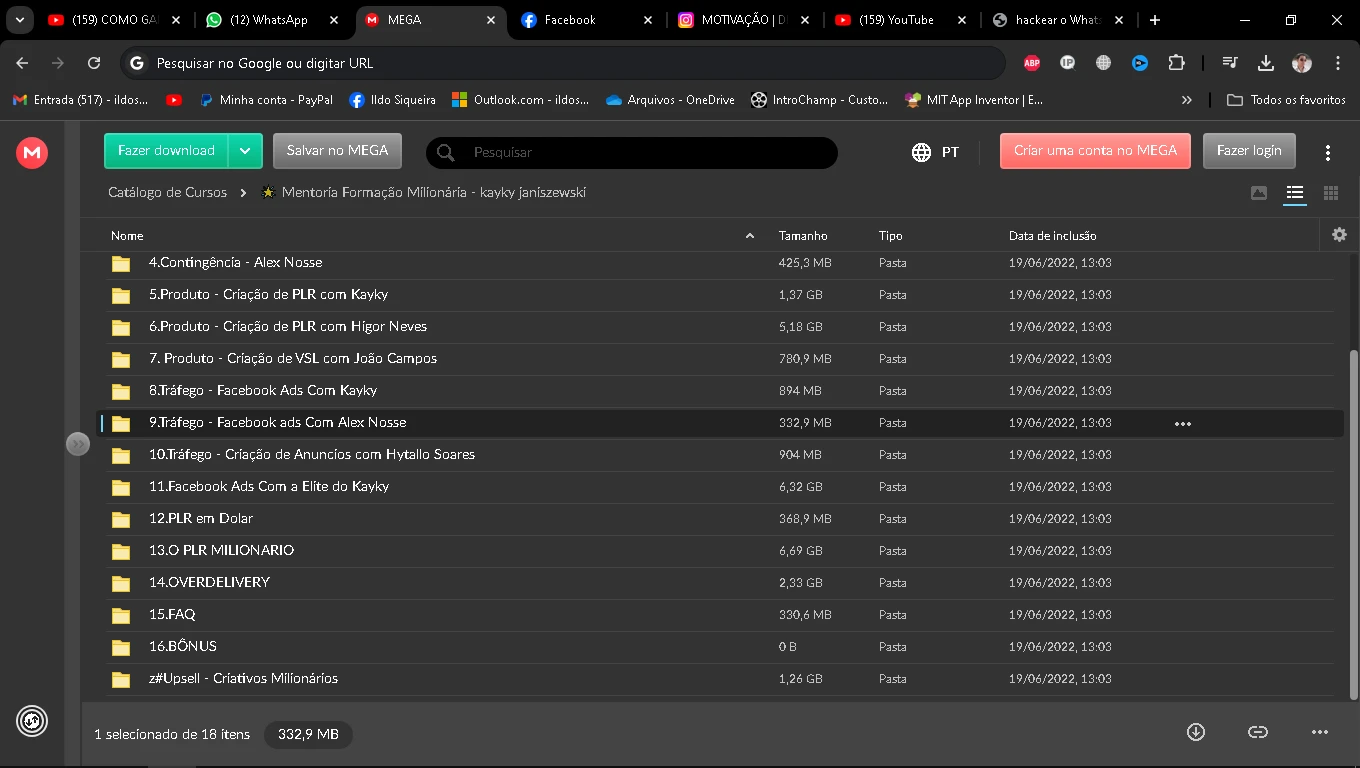Image resolution: width=1360 pixels, height=768 pixels.
Task: Open three-dot menu in bottom bar
Action: (1320, 732)
